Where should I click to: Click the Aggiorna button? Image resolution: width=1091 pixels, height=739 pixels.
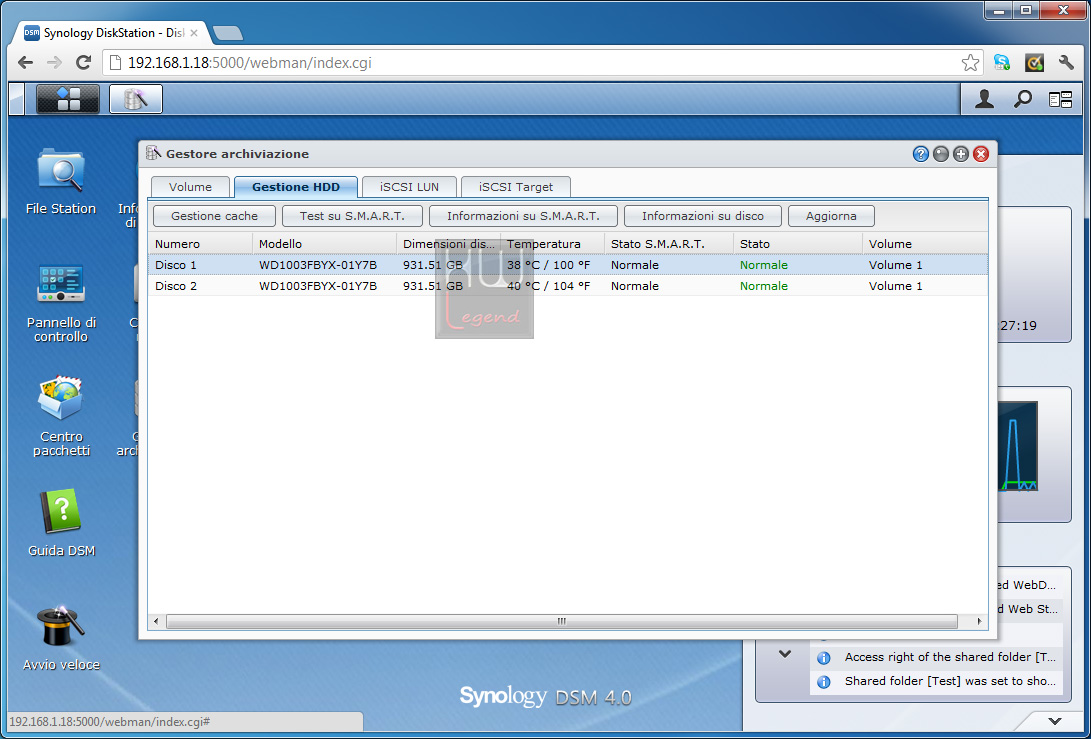point(831,216)
